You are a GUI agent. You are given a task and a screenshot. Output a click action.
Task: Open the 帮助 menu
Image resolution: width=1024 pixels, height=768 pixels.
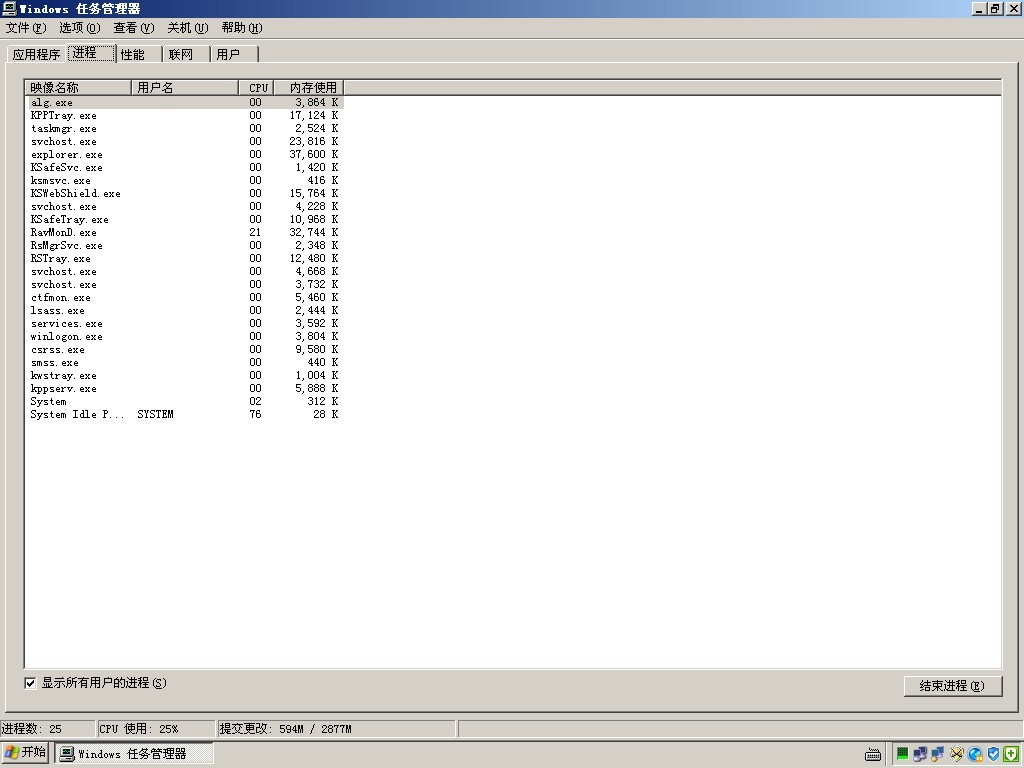242,27
